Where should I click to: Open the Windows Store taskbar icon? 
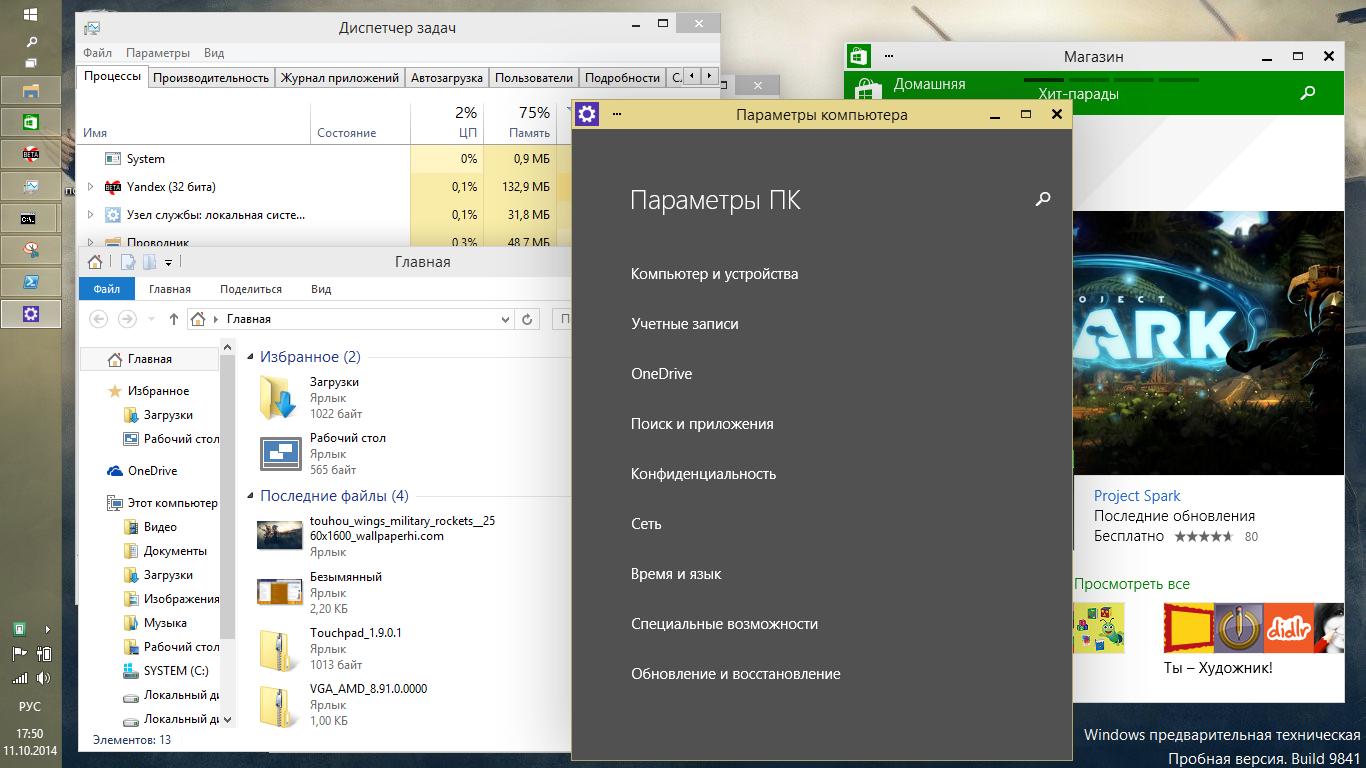pos(31,122)
